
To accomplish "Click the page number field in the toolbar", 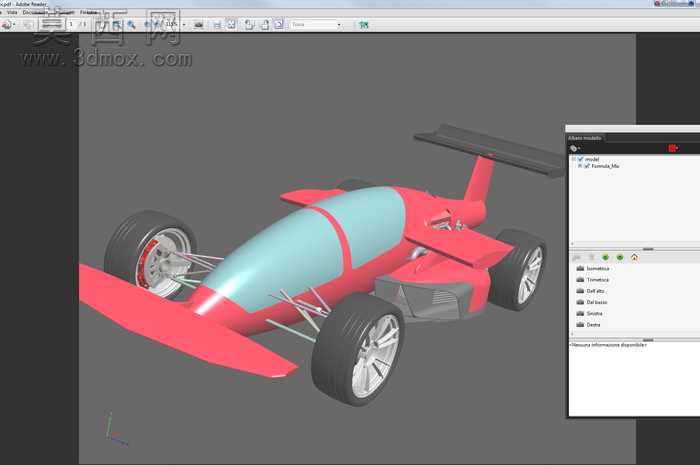I will [x=71, y=25].
